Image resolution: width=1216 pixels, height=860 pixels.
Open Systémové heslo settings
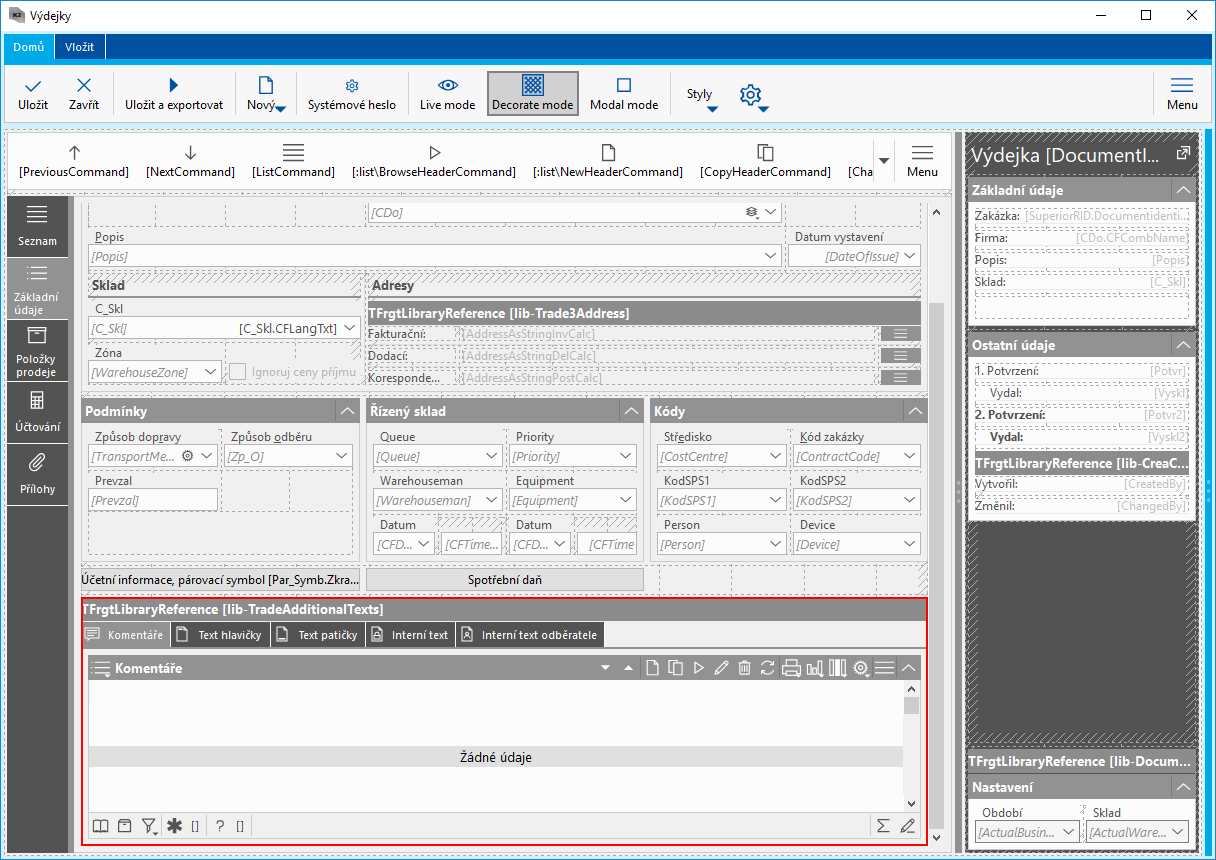351,93
